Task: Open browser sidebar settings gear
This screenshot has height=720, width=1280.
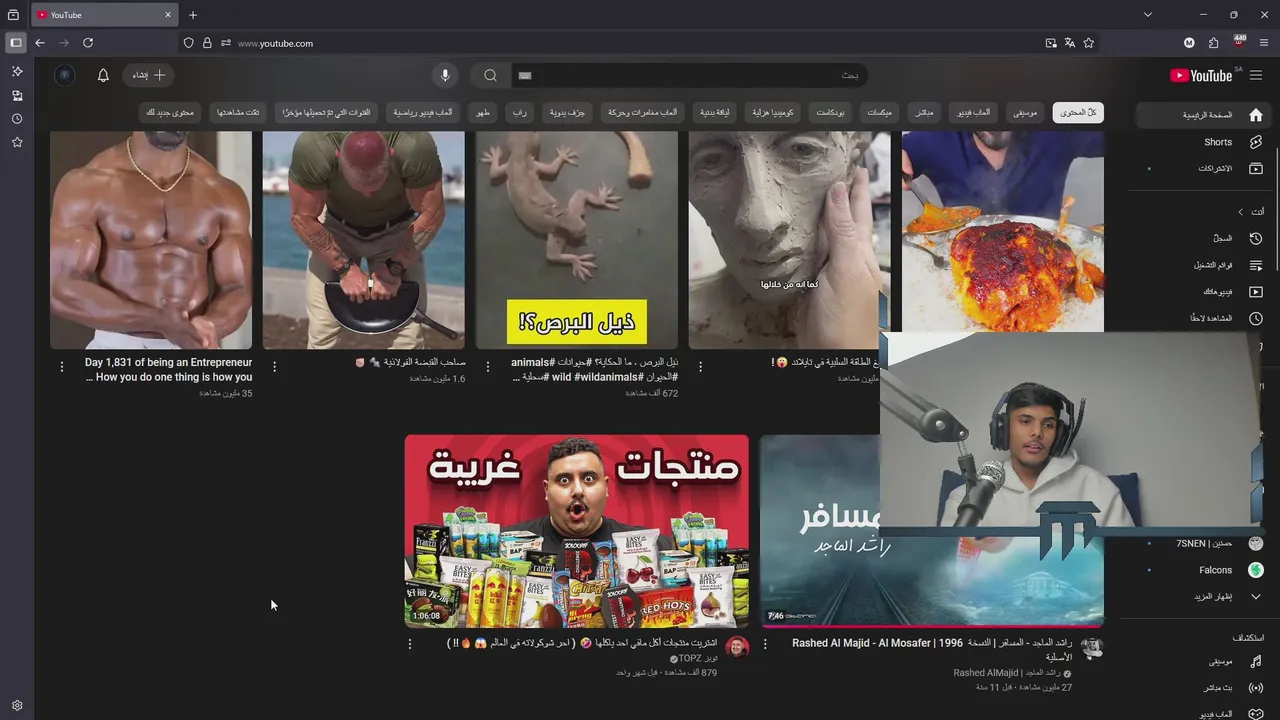Action: coord(17,705)
